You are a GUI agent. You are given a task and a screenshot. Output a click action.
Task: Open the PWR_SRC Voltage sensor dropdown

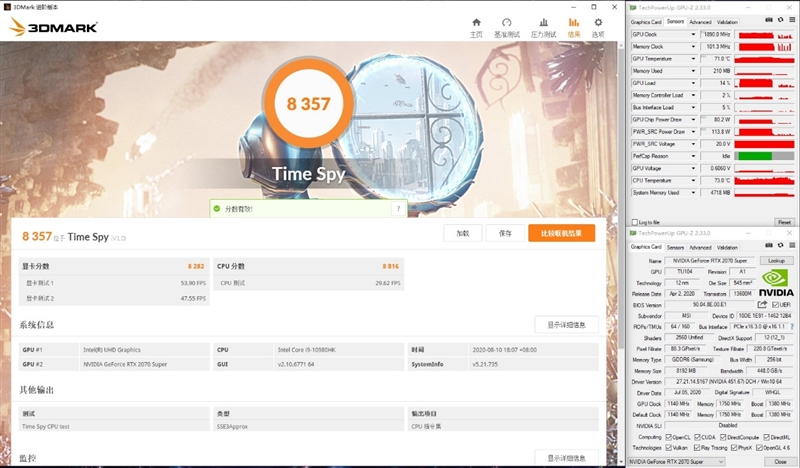coord(693,144)
